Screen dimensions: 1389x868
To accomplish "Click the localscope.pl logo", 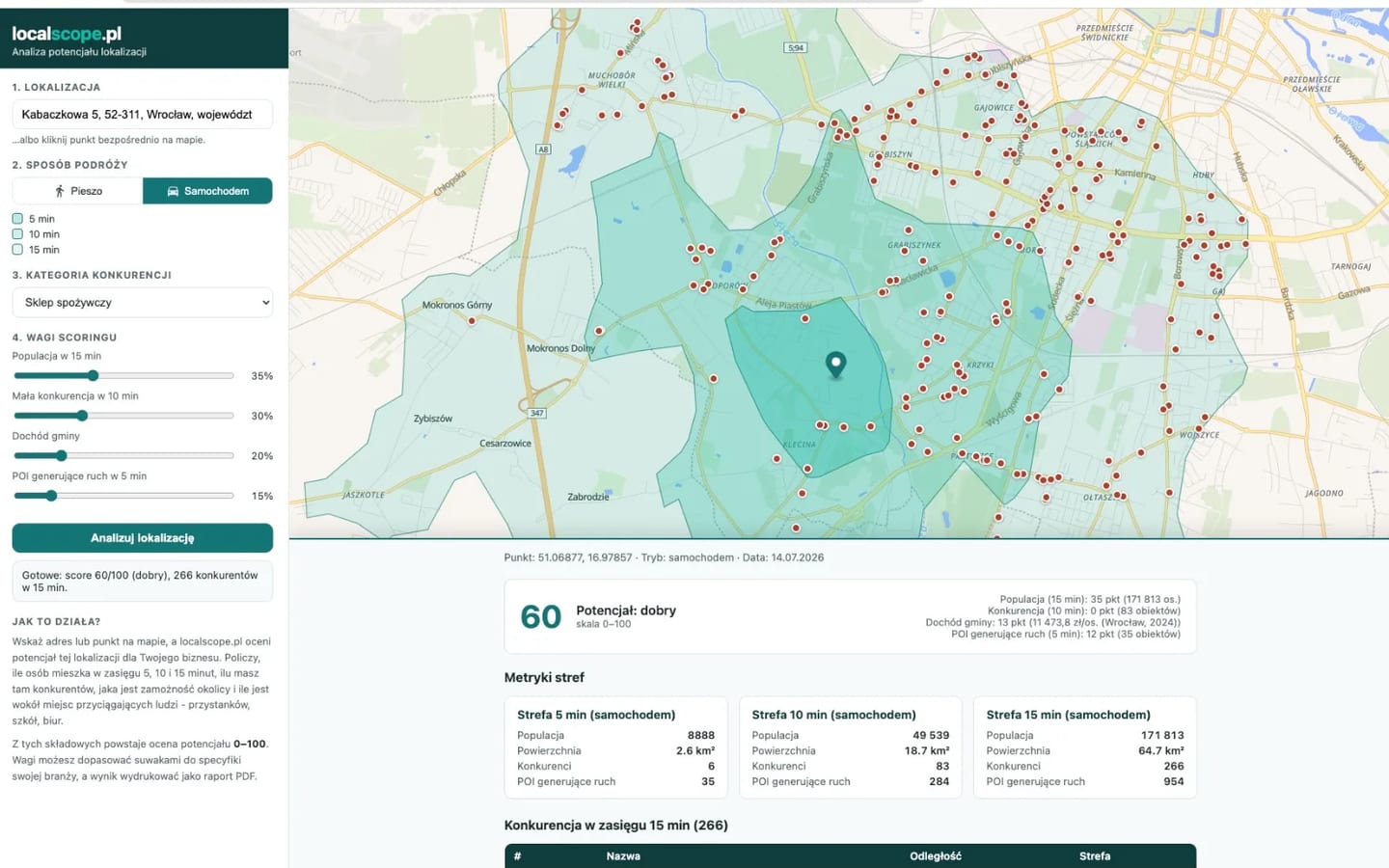I will [67, 34].
